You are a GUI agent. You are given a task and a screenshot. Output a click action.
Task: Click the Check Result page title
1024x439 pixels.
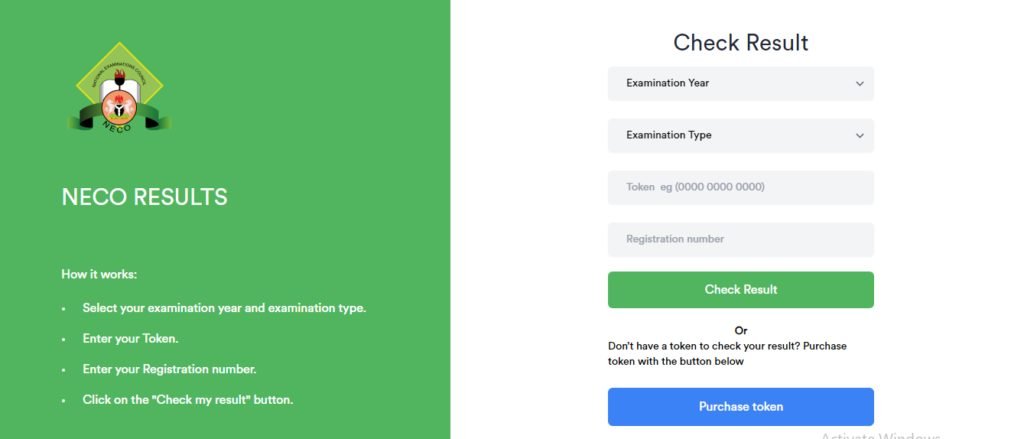point(740,43)
